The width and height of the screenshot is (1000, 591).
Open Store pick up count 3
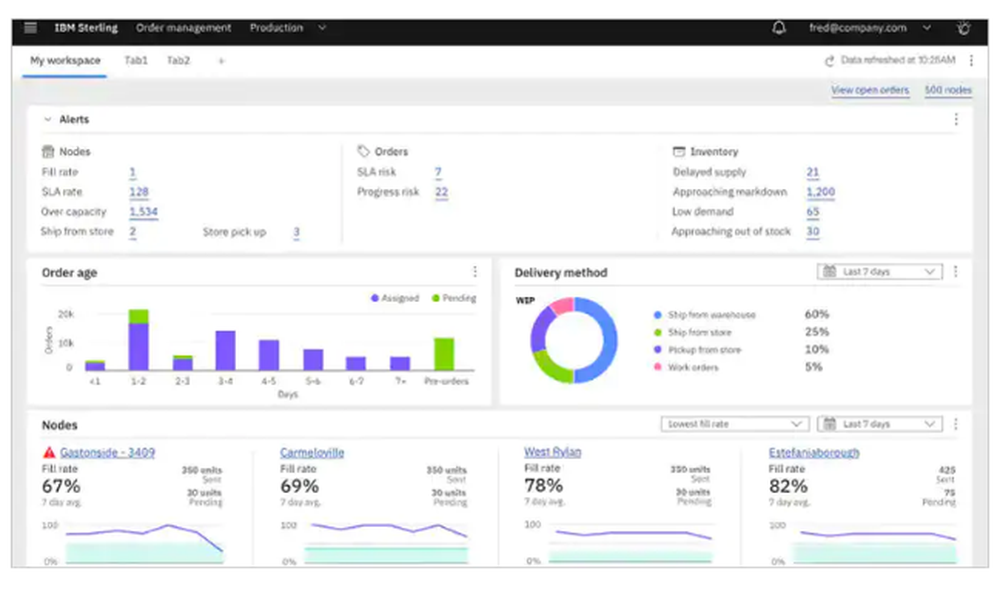297,232
